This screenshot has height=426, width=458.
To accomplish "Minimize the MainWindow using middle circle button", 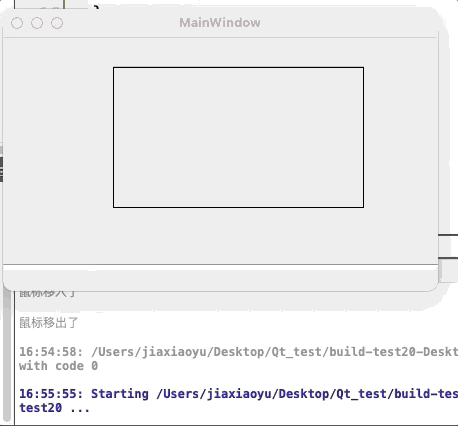I will pyautogui.click(x=37, y=23).
